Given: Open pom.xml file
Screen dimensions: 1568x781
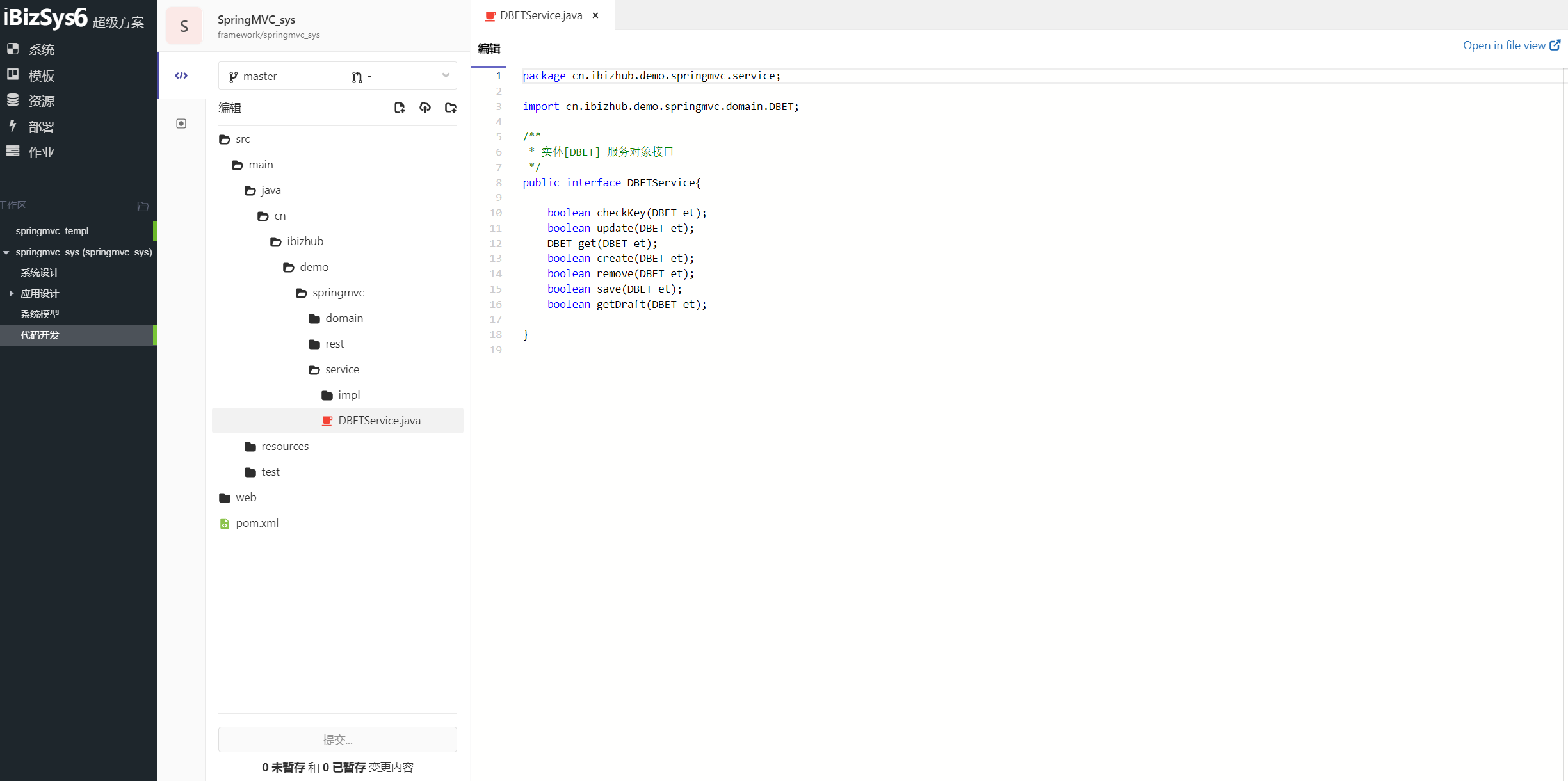Looking at the screenshot, I should tap(257, 523).
